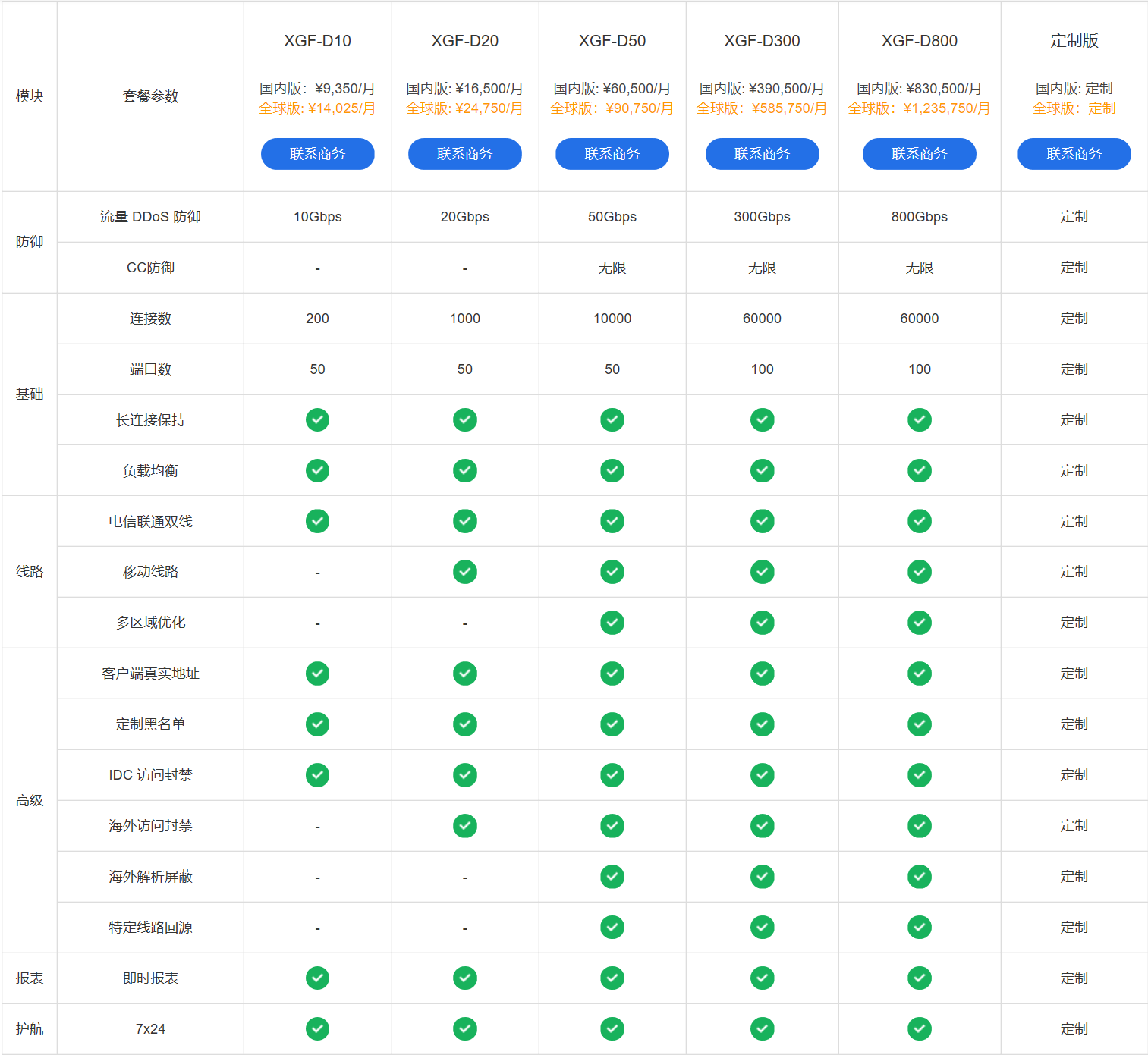The height and width of the screenshot is (1055, 1148).
Task: Click the 客户端真实地址 row label
Action: (150, 674)
